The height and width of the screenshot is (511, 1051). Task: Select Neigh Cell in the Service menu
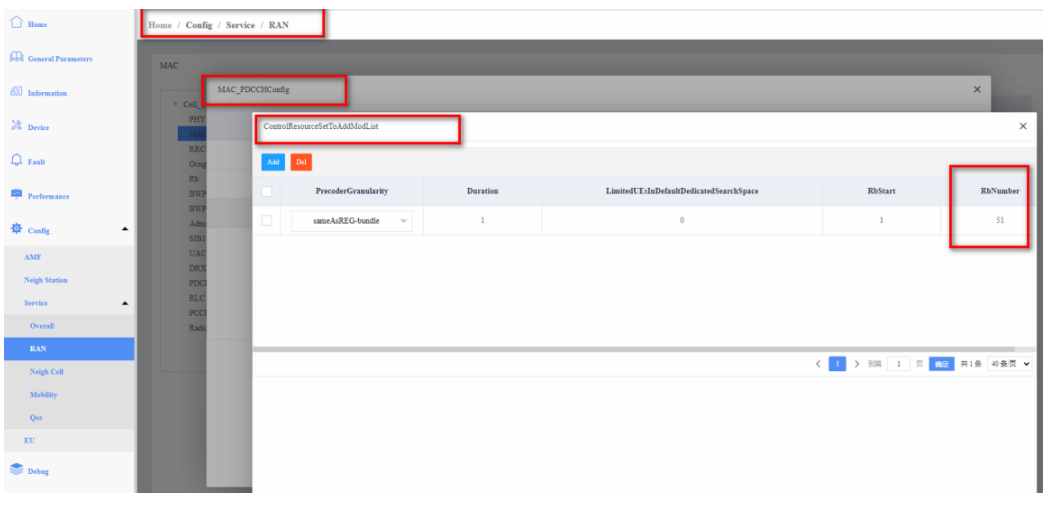46,371
